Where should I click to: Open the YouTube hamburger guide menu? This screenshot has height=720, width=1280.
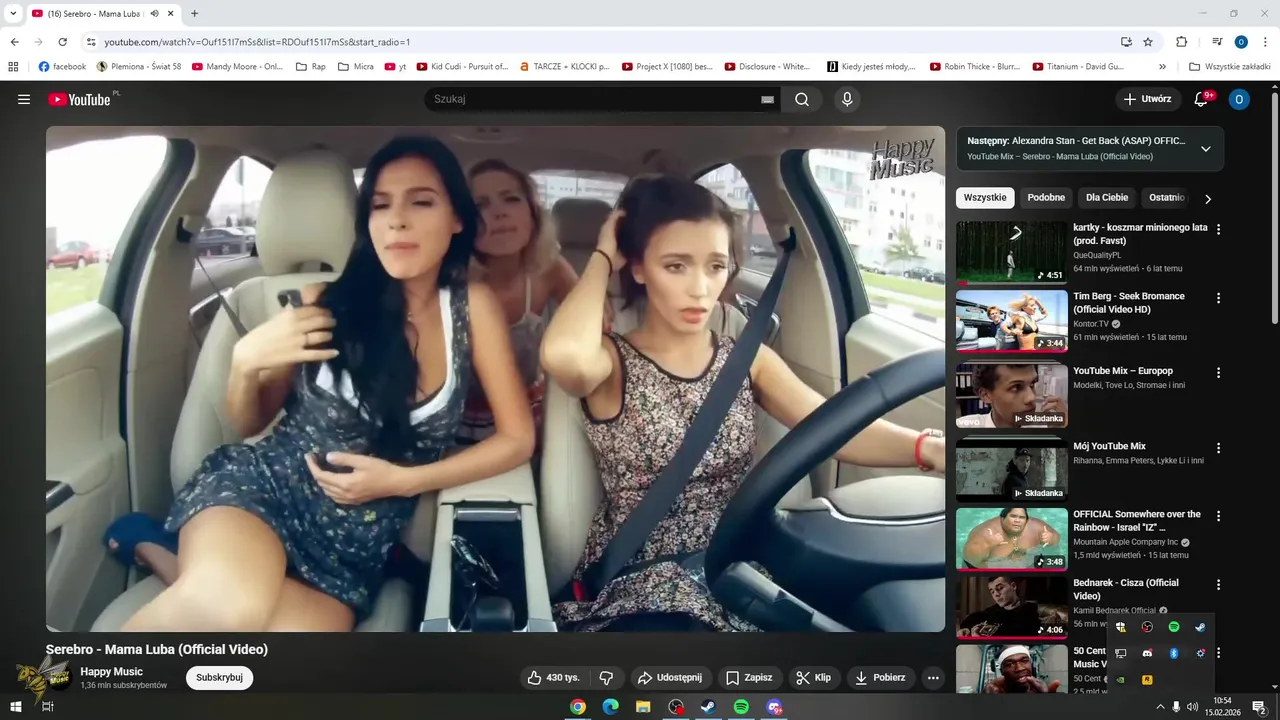pyautogui.click(x=24, y=99)
